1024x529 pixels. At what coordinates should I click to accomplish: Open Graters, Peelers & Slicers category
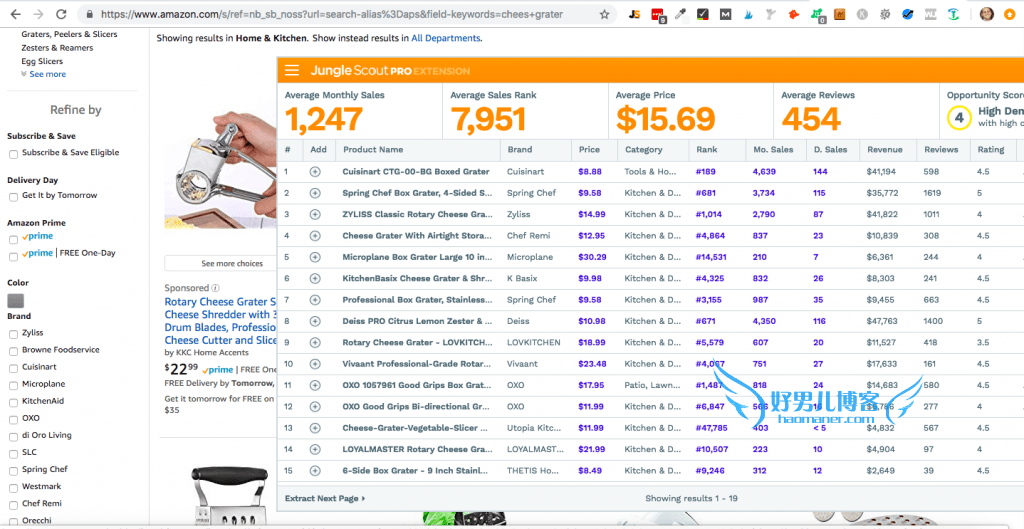click(x=69, y=34)
